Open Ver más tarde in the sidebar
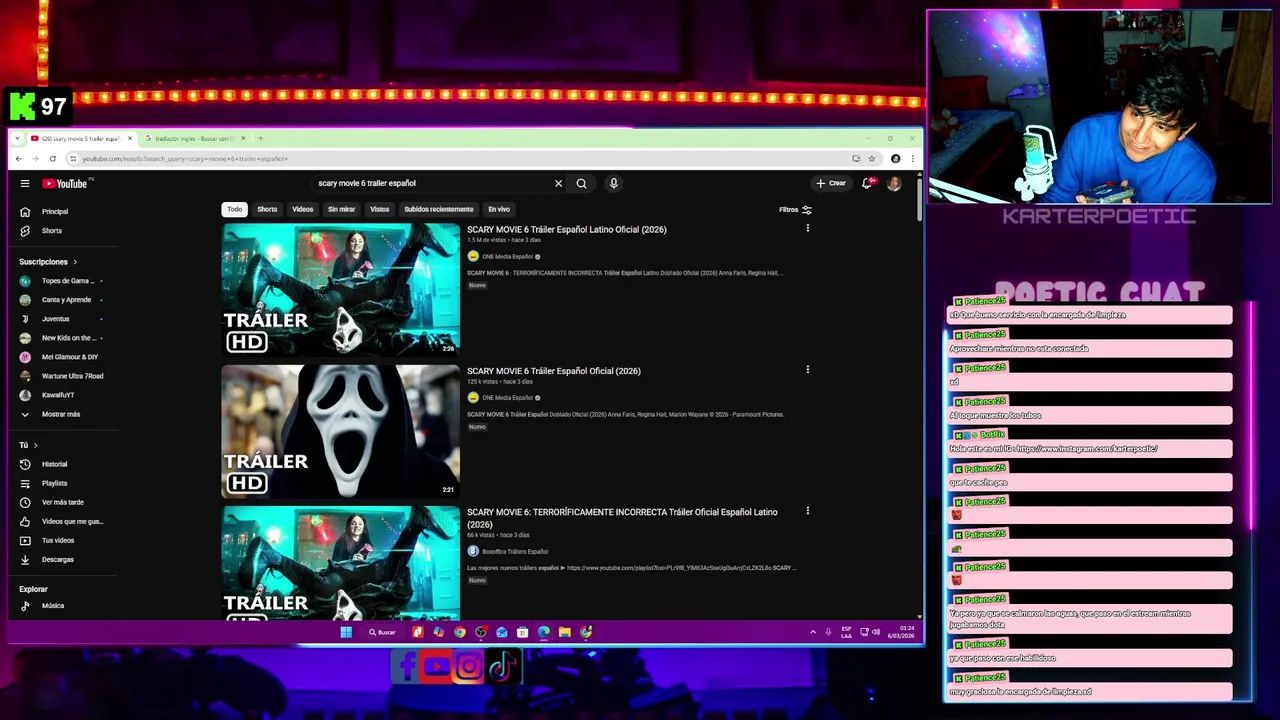The image size is (1280, 720). tap(62, 502)
